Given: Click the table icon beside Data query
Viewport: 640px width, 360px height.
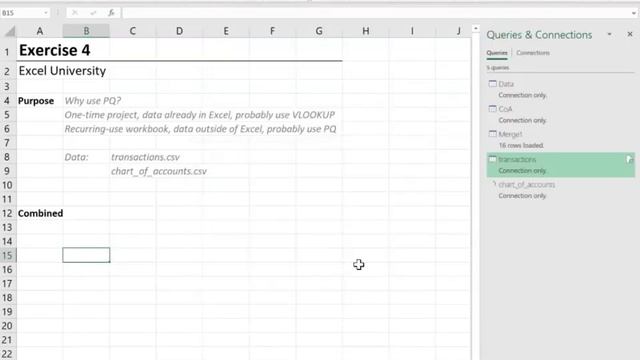Looking at the screenshot, I should coord(493,84).
